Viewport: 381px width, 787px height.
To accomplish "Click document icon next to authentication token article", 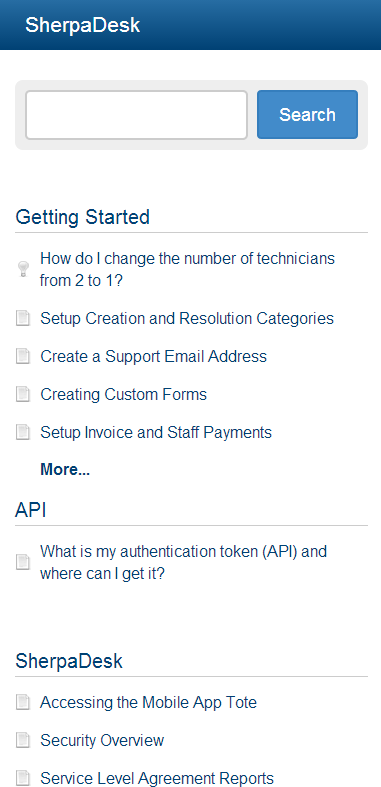I will [23, 562].
